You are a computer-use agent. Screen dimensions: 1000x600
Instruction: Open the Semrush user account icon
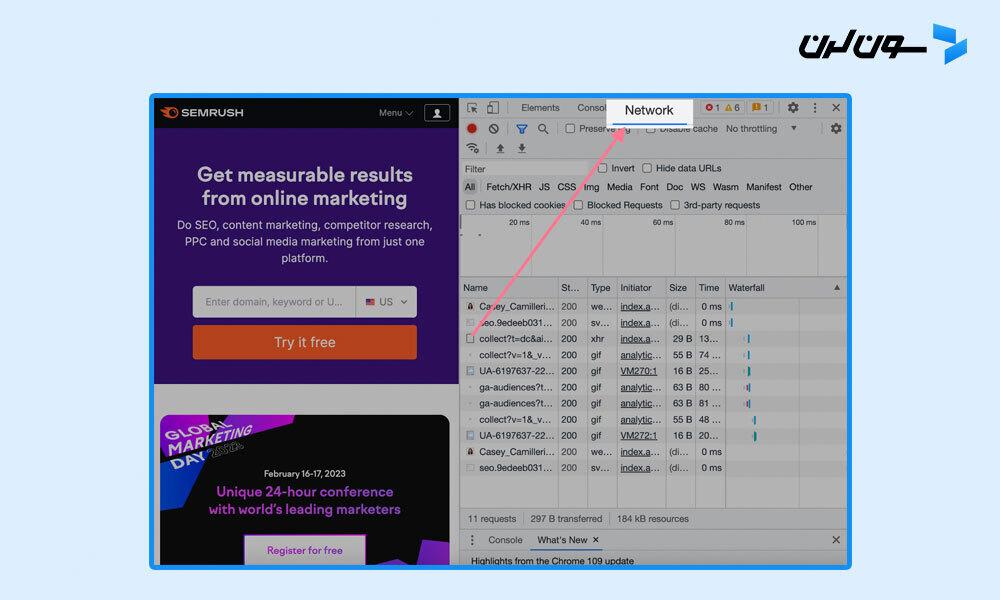coord(437,113)
